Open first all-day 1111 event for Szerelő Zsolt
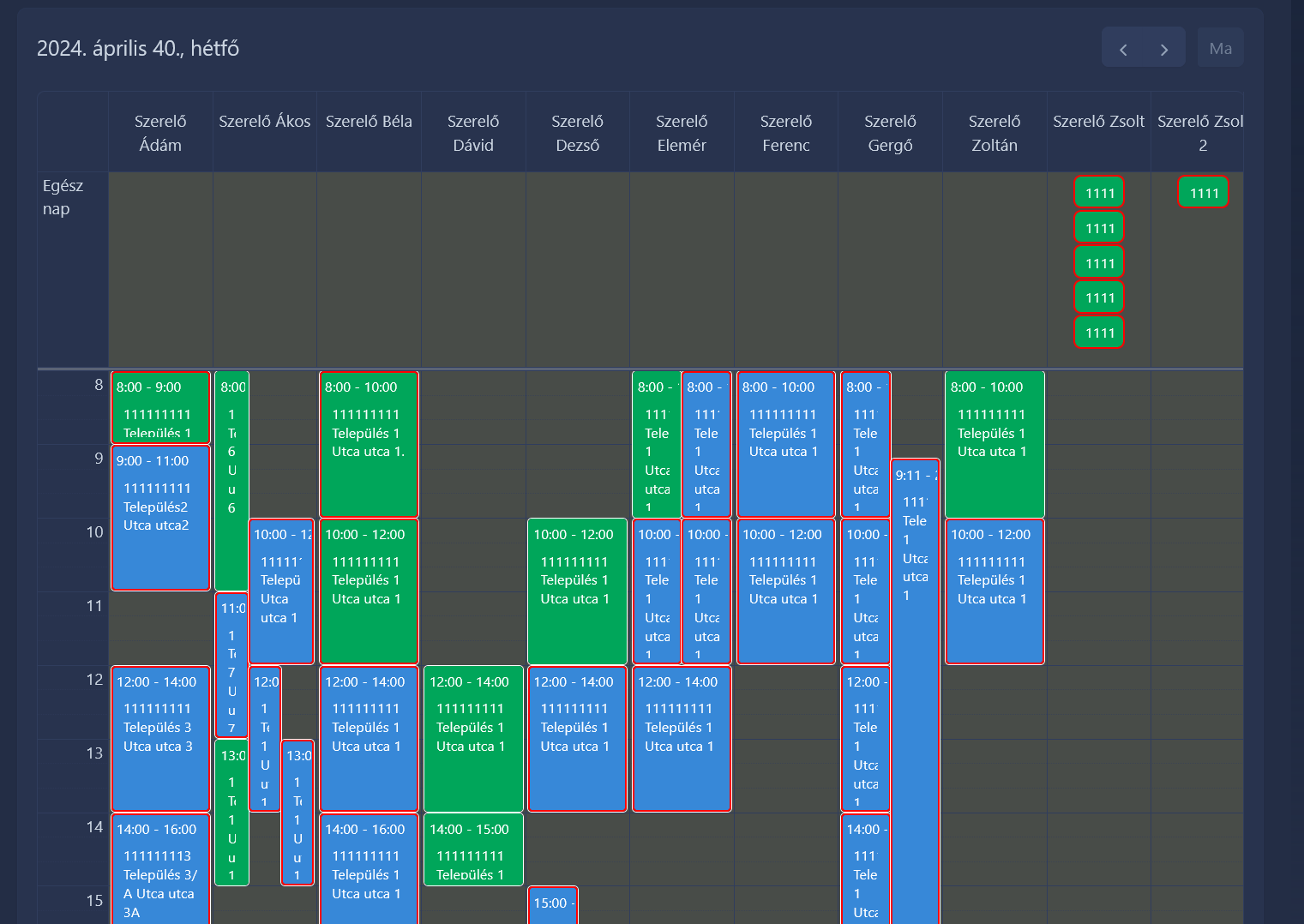 pyautogui.click(x=1099, y=193)
